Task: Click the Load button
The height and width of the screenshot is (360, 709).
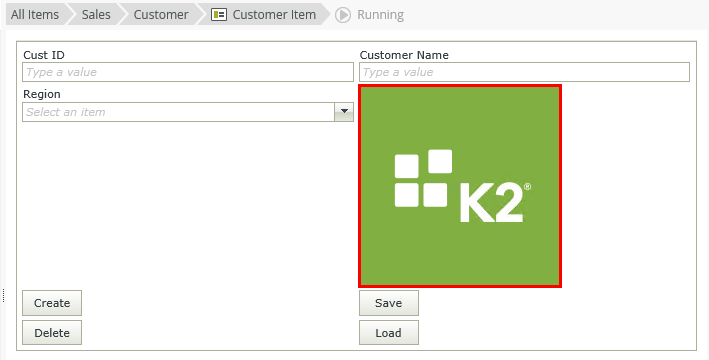Action: point(389,333)
